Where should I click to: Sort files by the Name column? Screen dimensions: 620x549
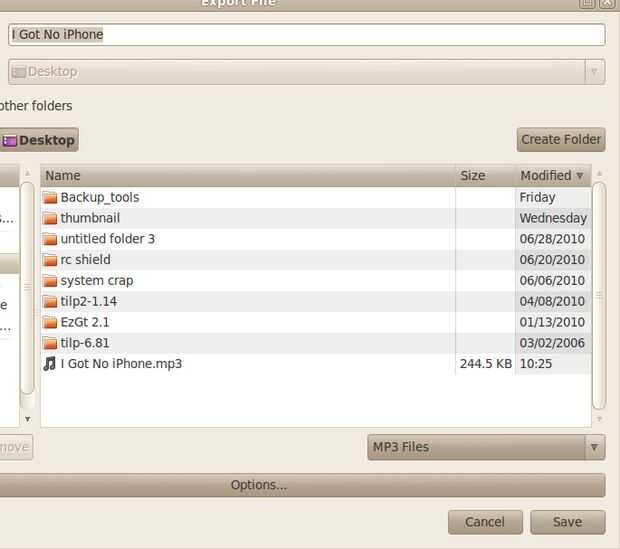[248, 176]
